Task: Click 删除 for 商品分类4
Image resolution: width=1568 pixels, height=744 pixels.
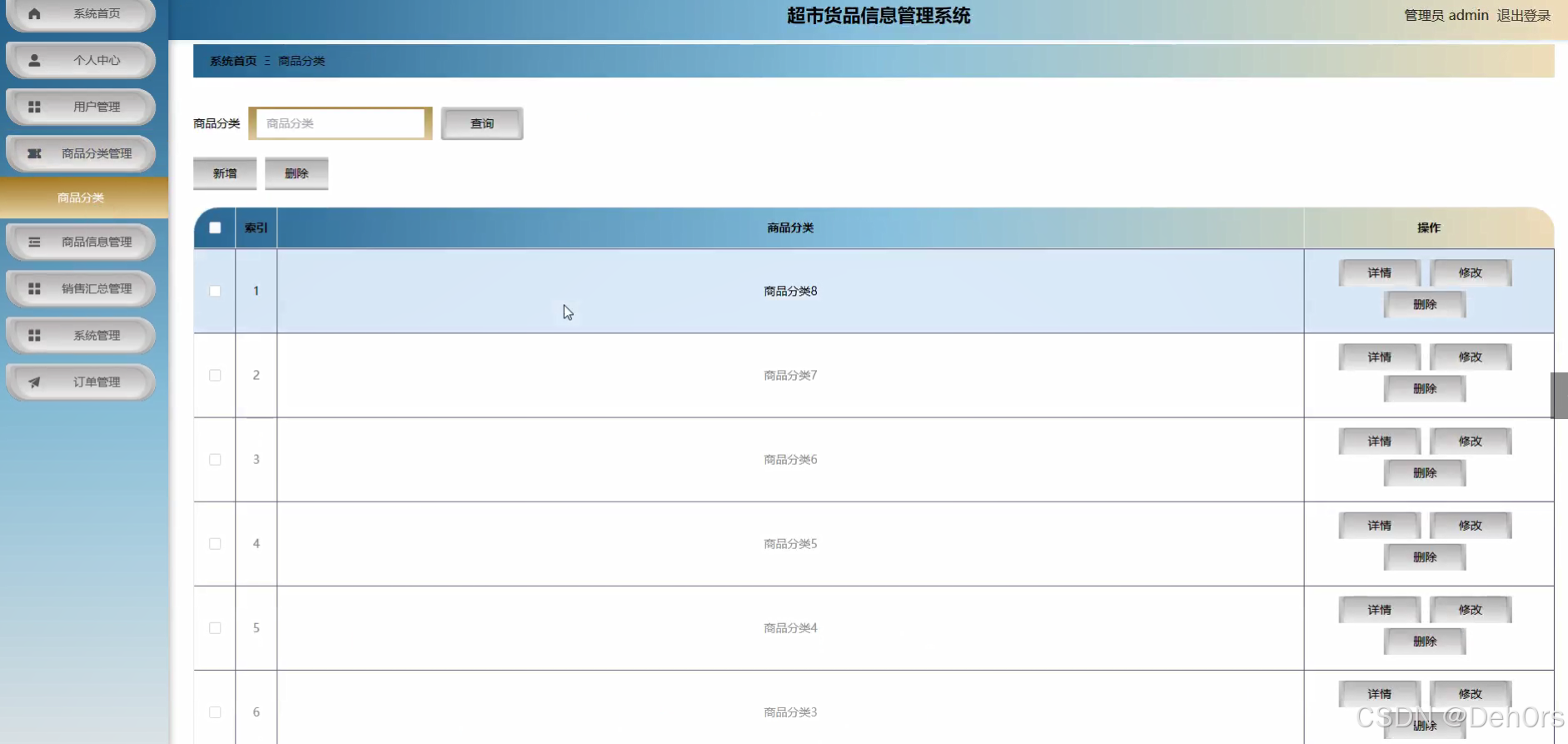Action: point(1425,641)
